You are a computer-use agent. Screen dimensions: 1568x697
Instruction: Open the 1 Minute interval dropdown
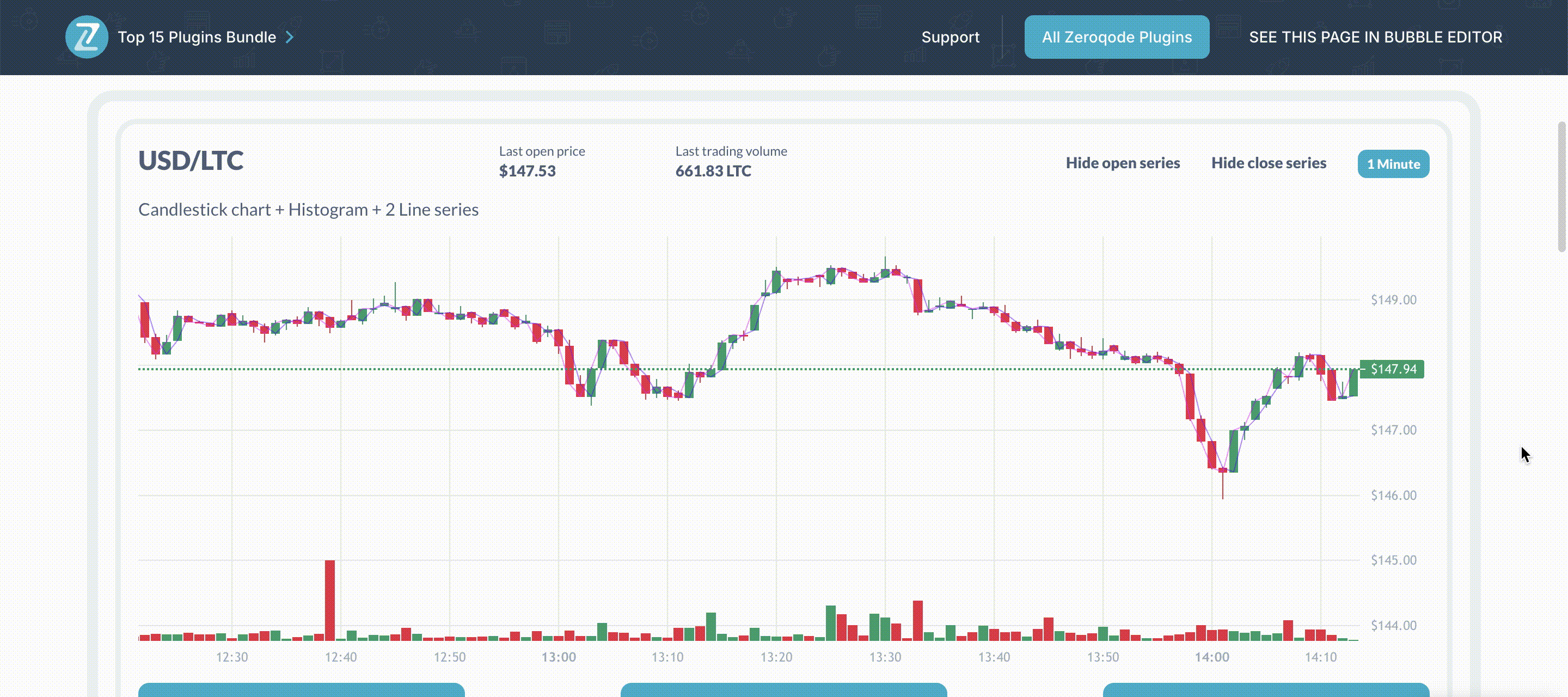point(1393,163)
